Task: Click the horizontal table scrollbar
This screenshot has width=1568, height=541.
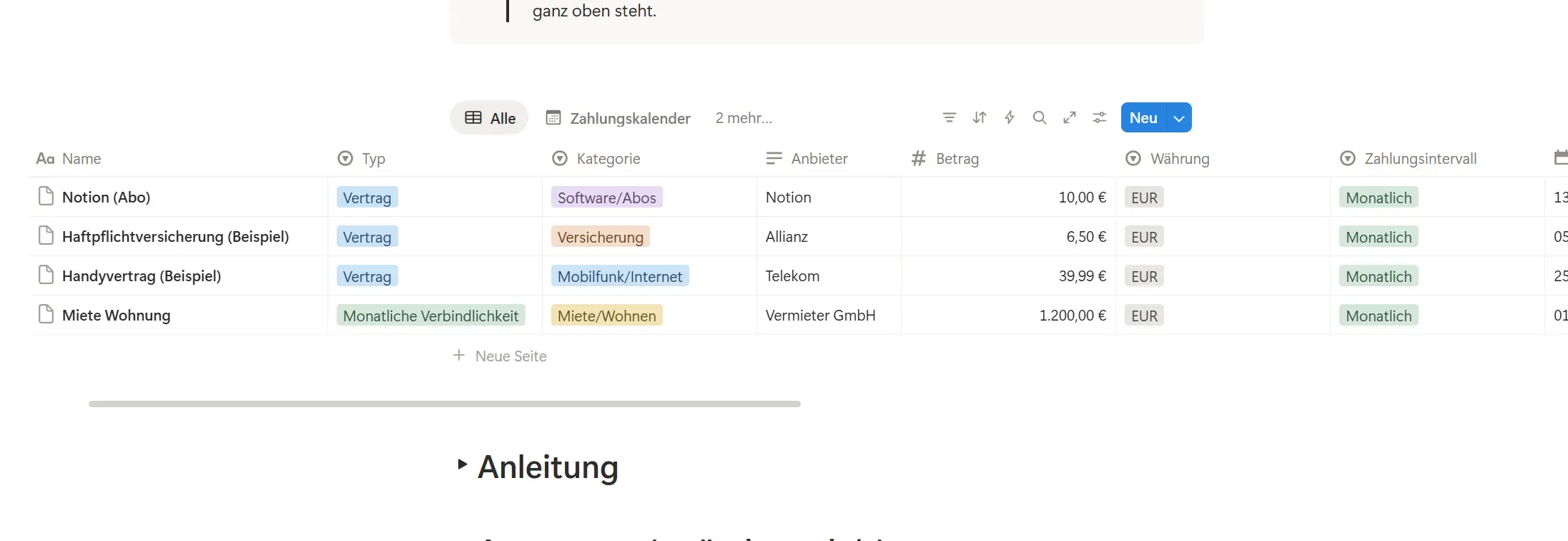Action: point(445,404)
